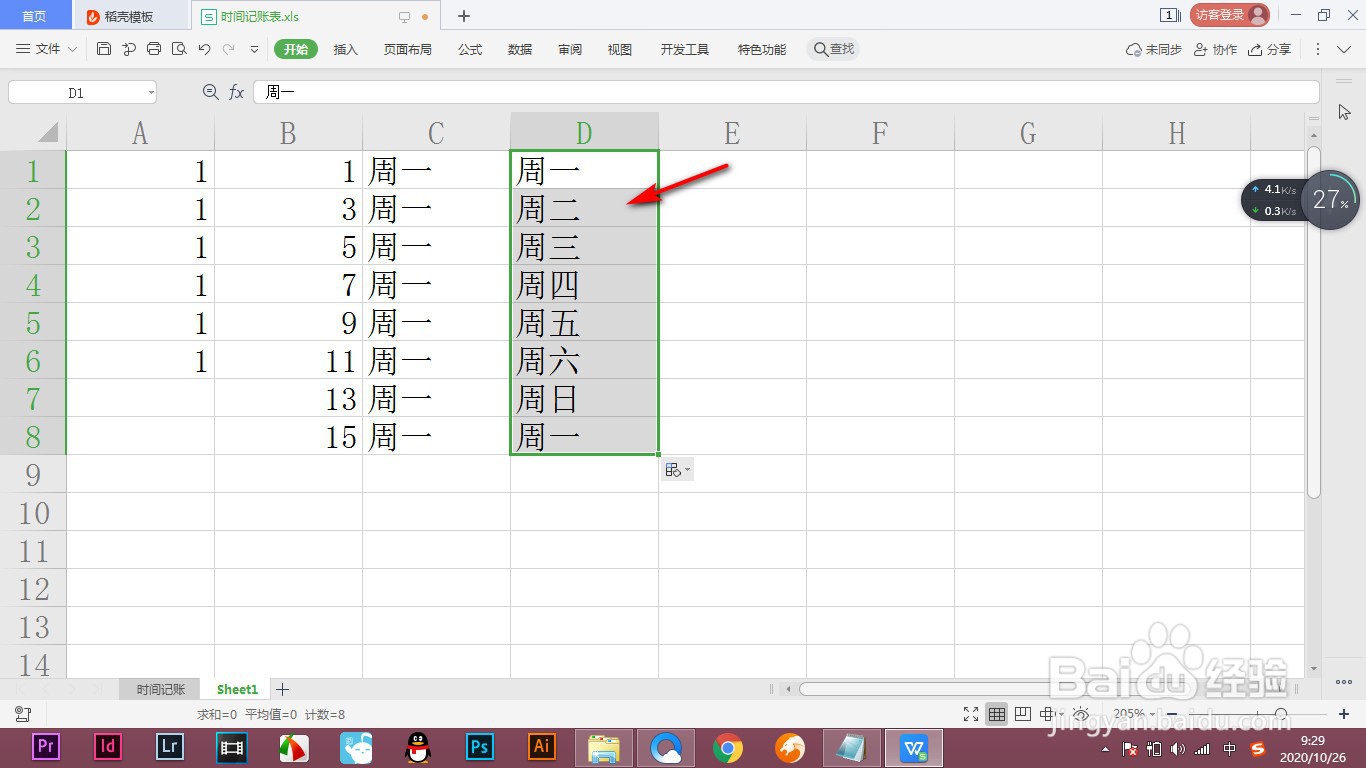Viewport: 1366px width, 768px height.
Task: Save the workbook via the save icon
Action: coord(103,48)
